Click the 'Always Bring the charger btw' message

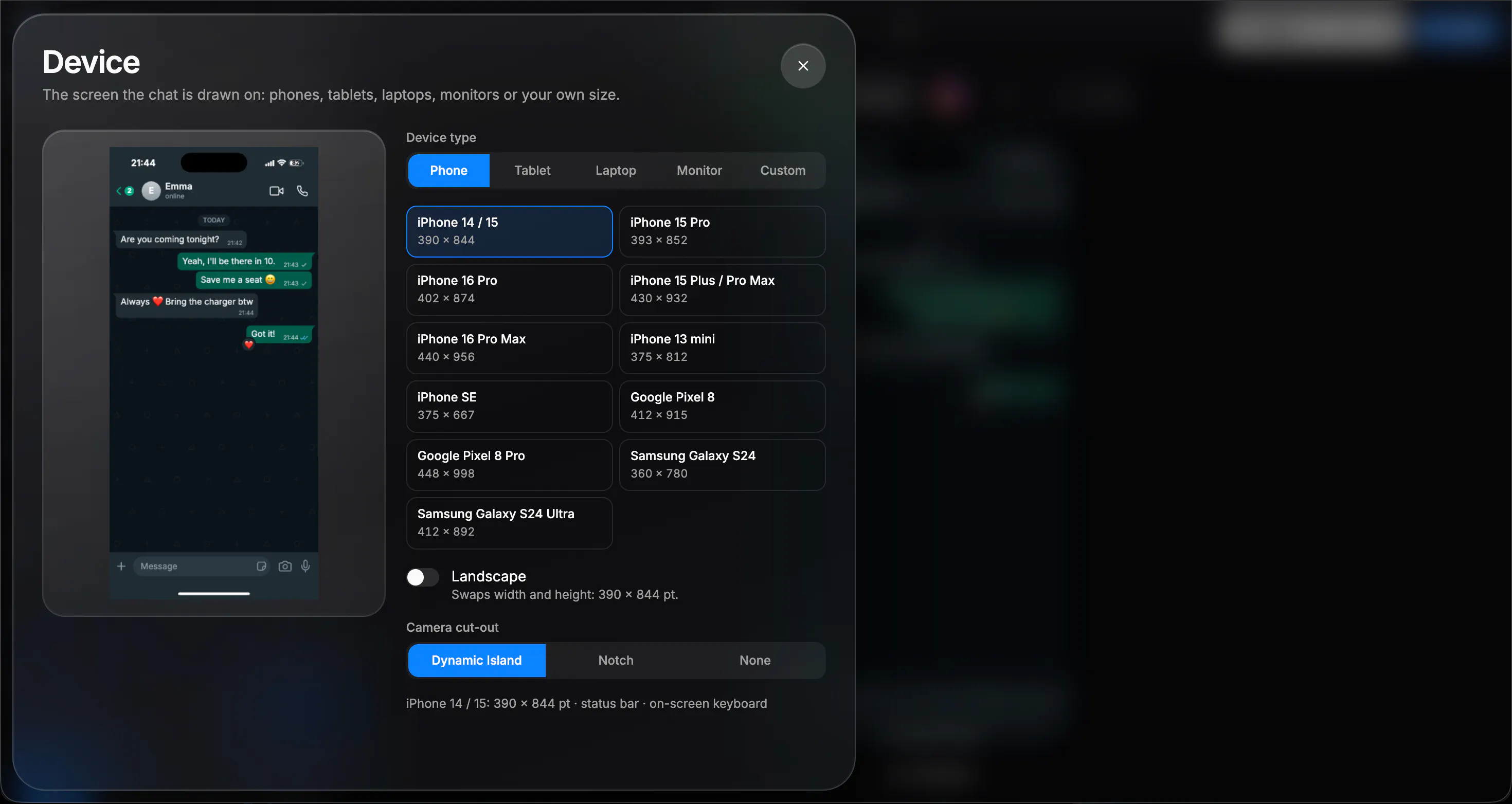(x=187, y=305)
